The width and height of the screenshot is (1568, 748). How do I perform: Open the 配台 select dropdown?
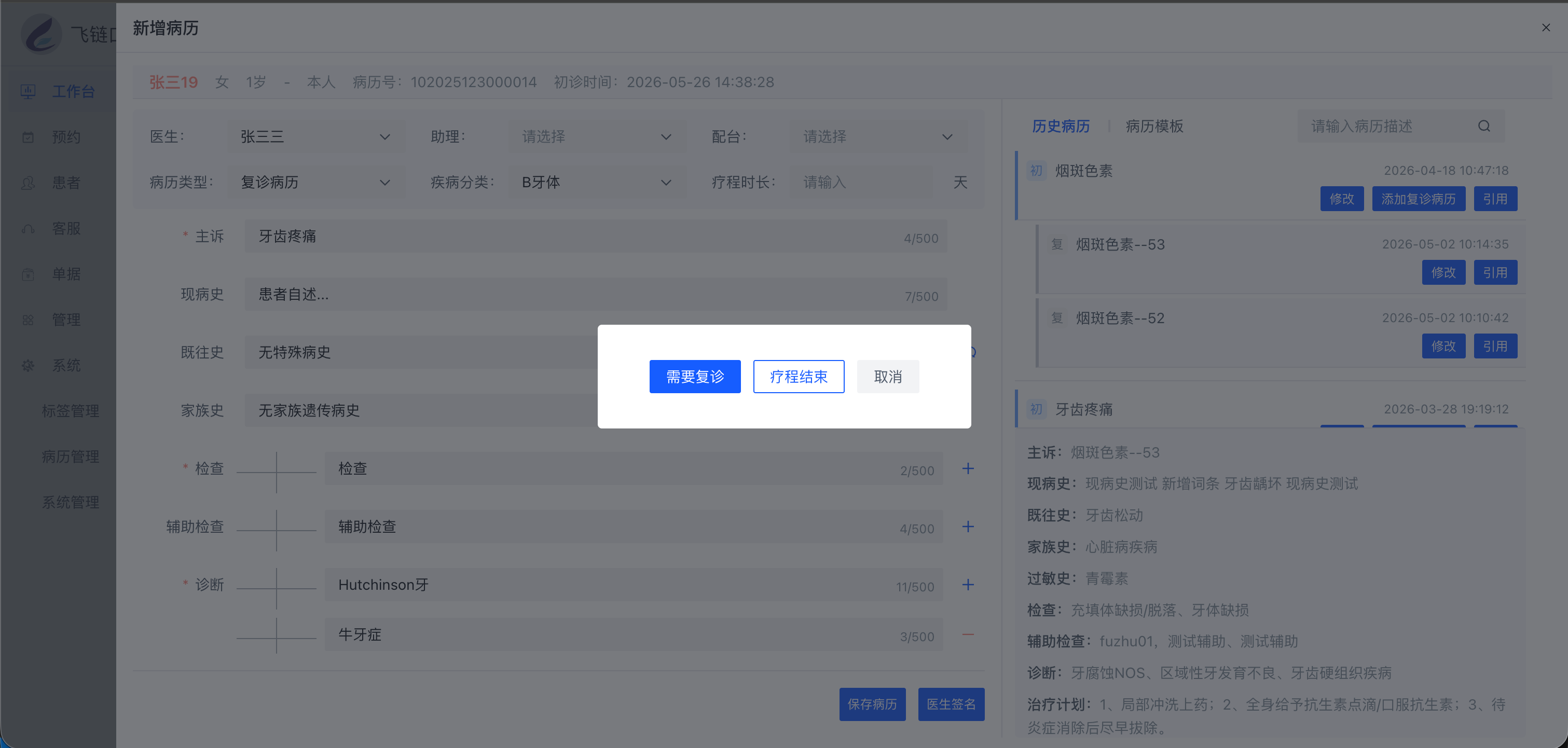coord(878,136)
